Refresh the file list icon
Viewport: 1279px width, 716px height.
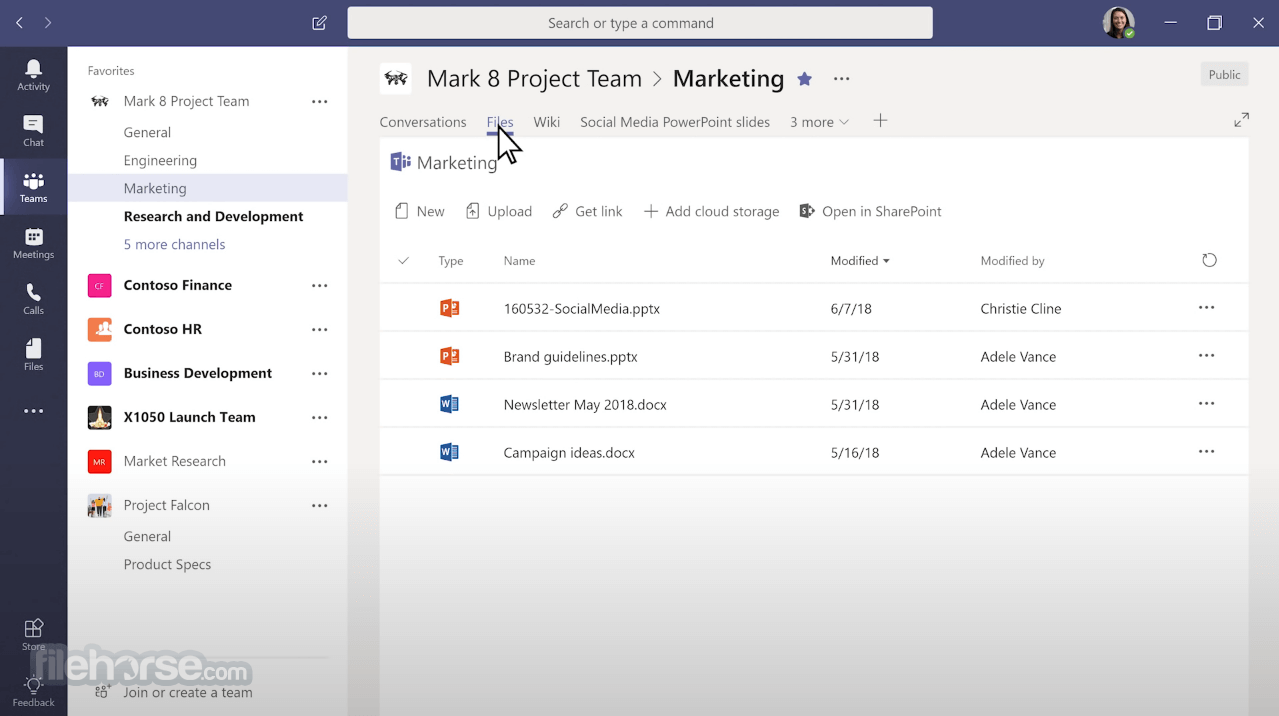point(1209,260)
